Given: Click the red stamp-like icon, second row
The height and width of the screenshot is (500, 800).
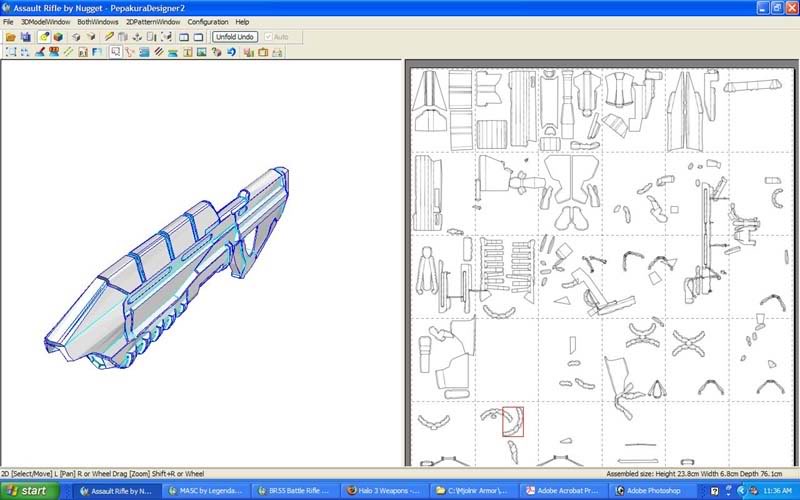Looking at the screenshot, I should pyautogui.click(x=40, y=52).
